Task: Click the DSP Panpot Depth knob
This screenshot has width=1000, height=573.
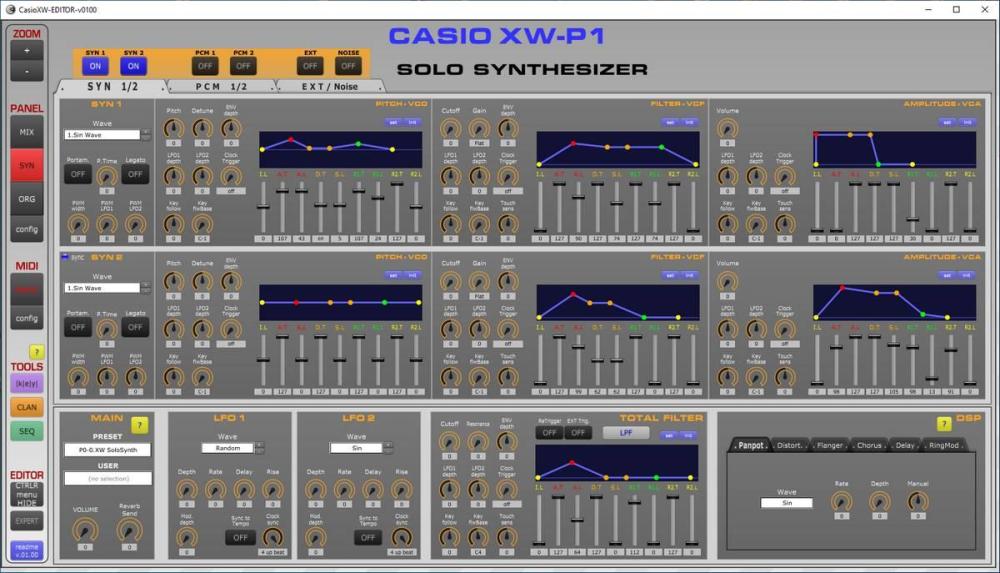Action: 879,502
